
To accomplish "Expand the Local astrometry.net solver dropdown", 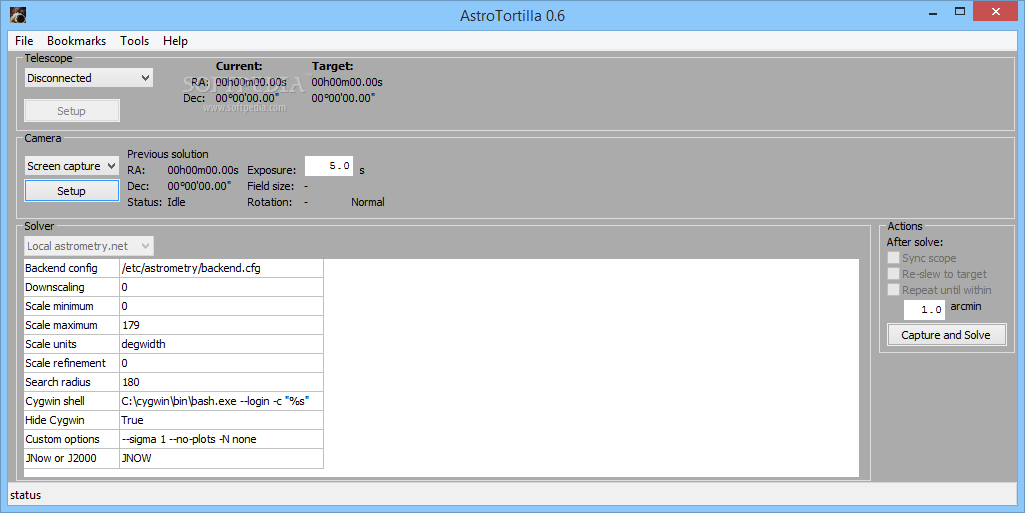I will pos(89,246).
